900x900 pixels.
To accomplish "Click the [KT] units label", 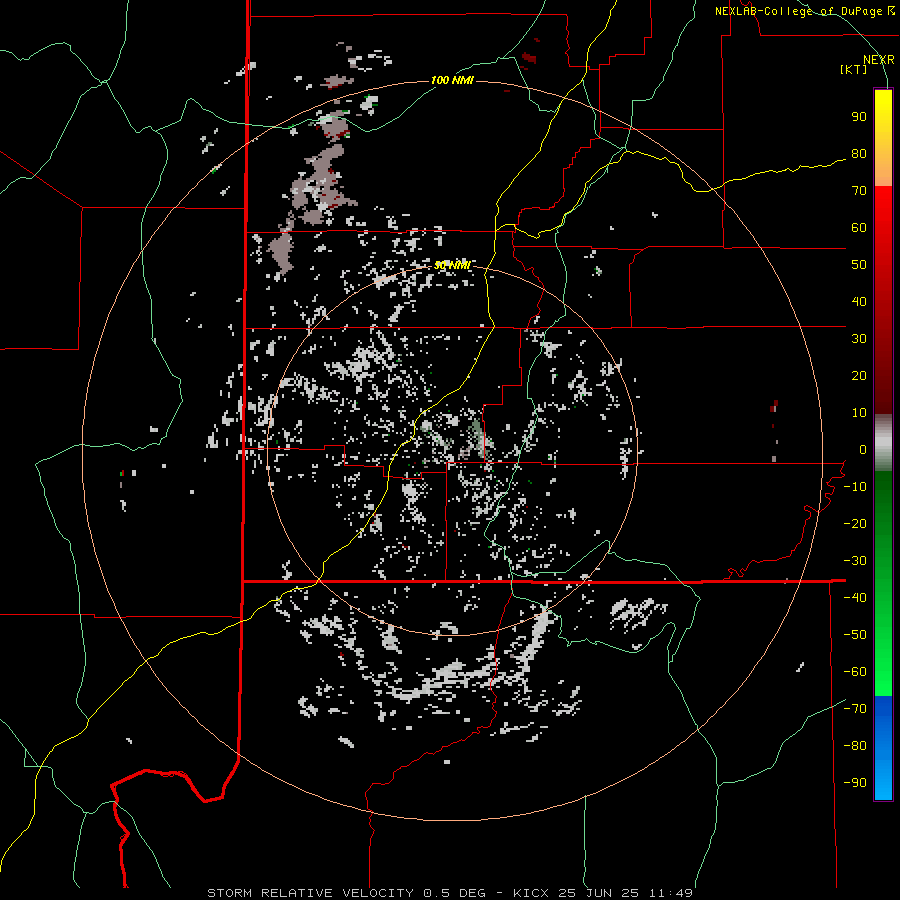I will click(x=853, y=69).
